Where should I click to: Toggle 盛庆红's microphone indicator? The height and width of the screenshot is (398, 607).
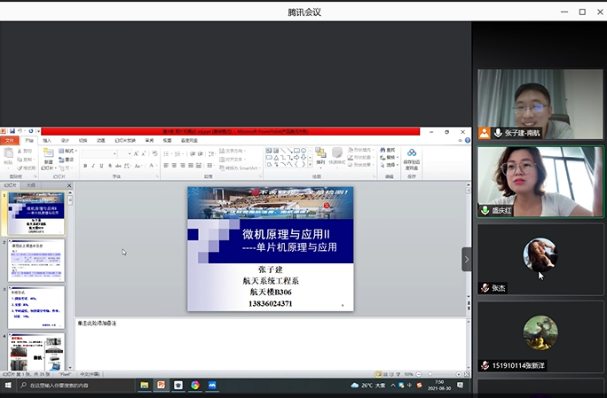pos(485,211)
